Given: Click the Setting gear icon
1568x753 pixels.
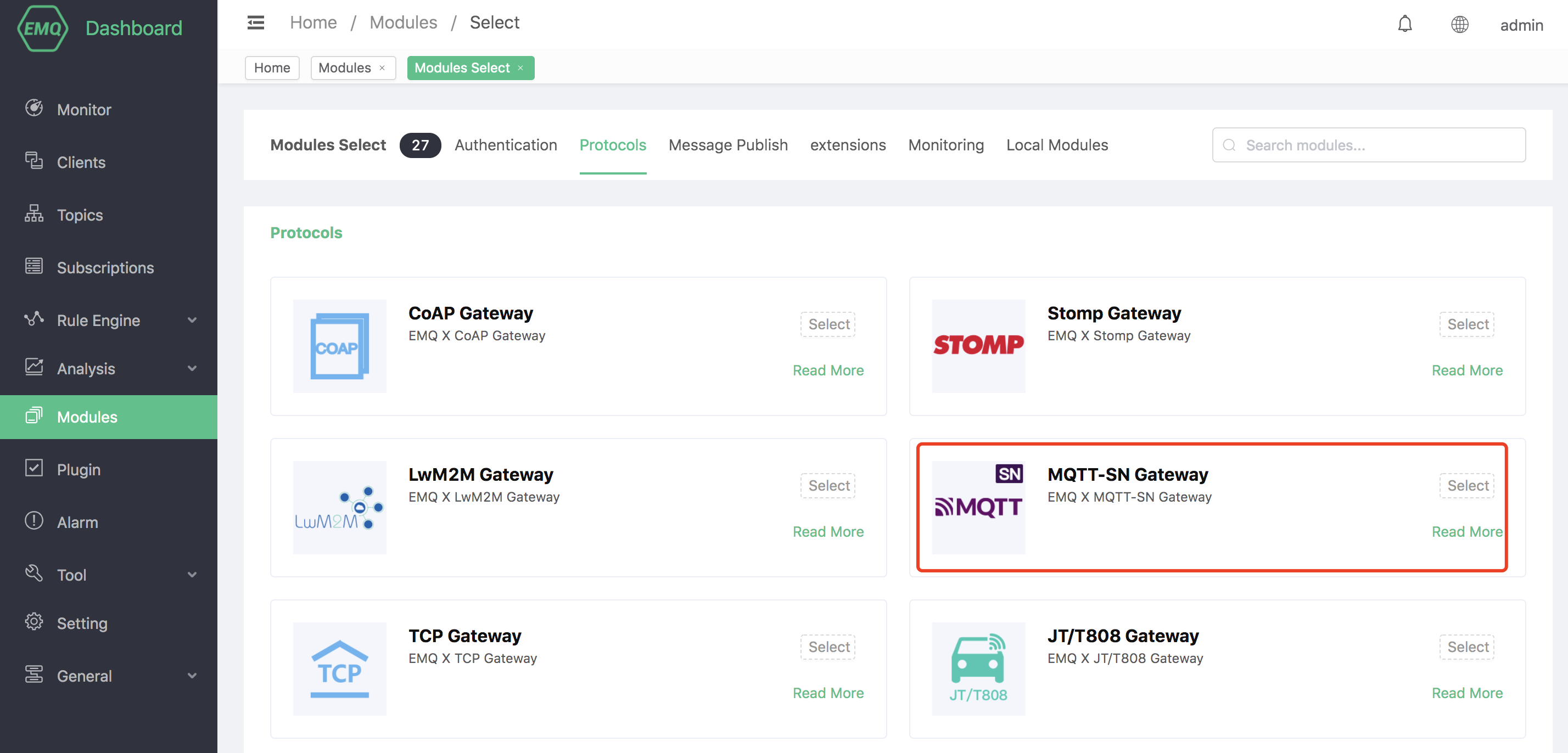Looking at the screenshot, I should (x=34, y=621).
